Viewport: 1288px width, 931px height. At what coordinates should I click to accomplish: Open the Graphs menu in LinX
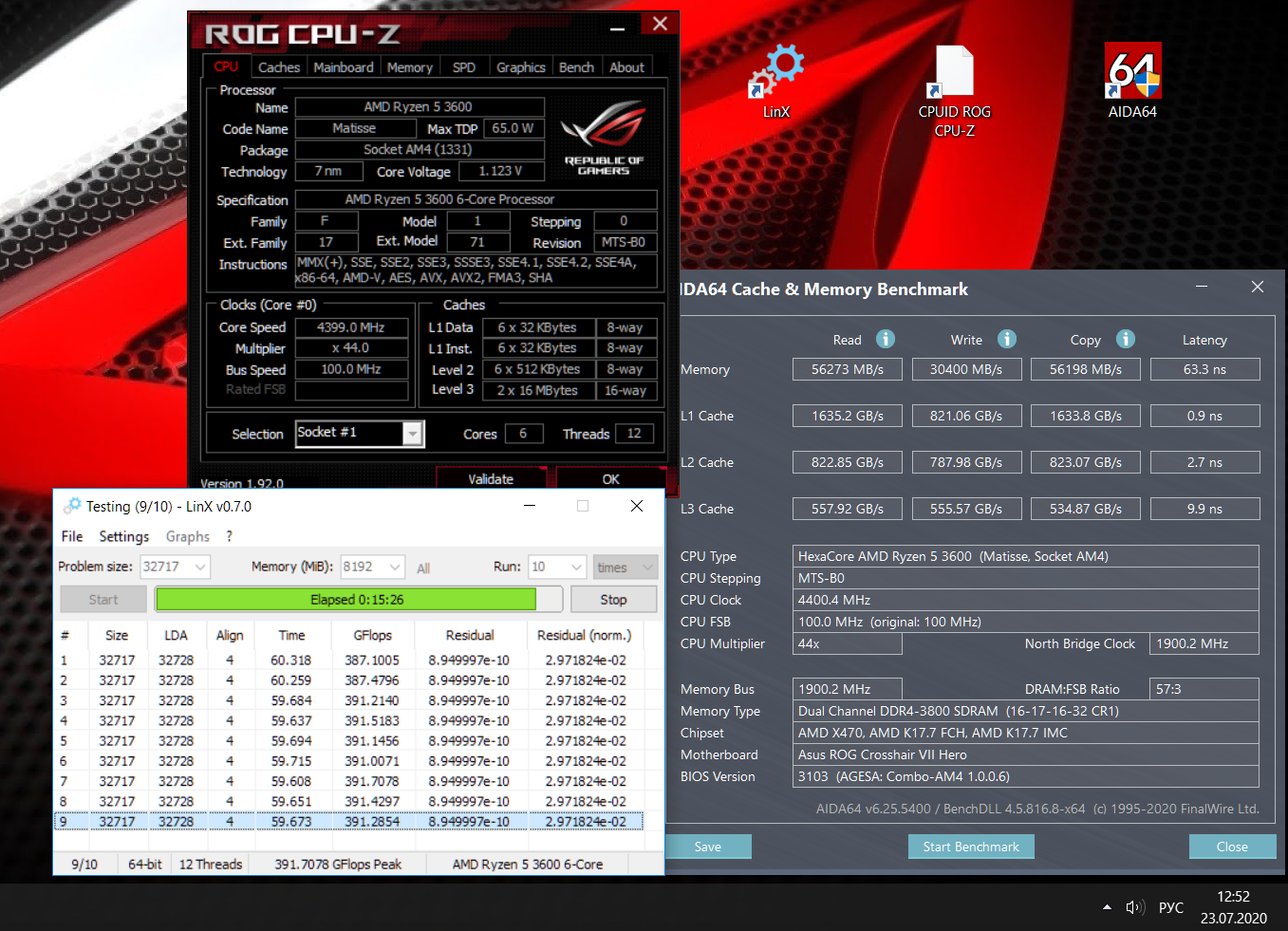click(188, 536)
